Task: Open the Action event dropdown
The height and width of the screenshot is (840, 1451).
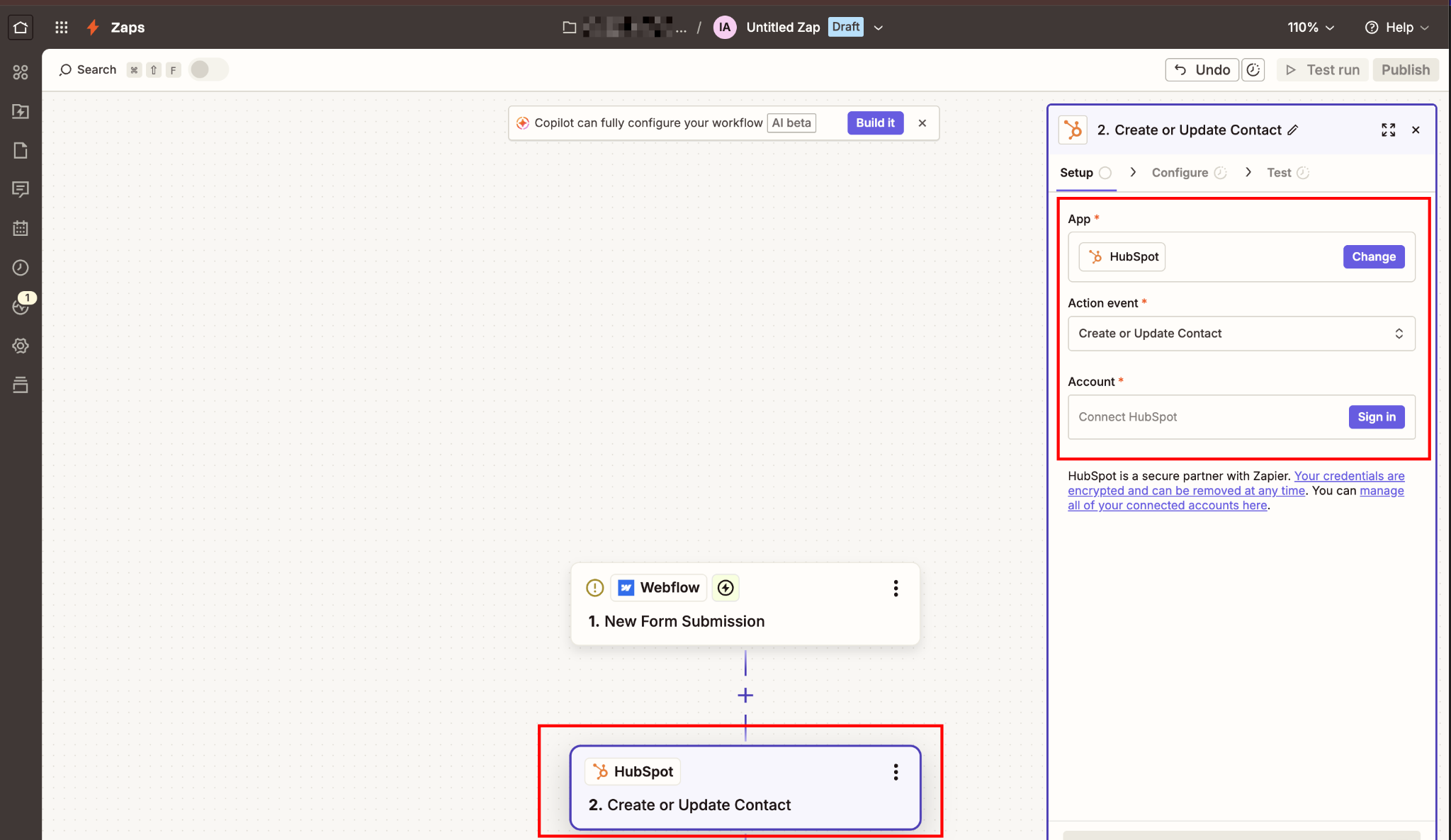Action: click(x=1241, y=334)
